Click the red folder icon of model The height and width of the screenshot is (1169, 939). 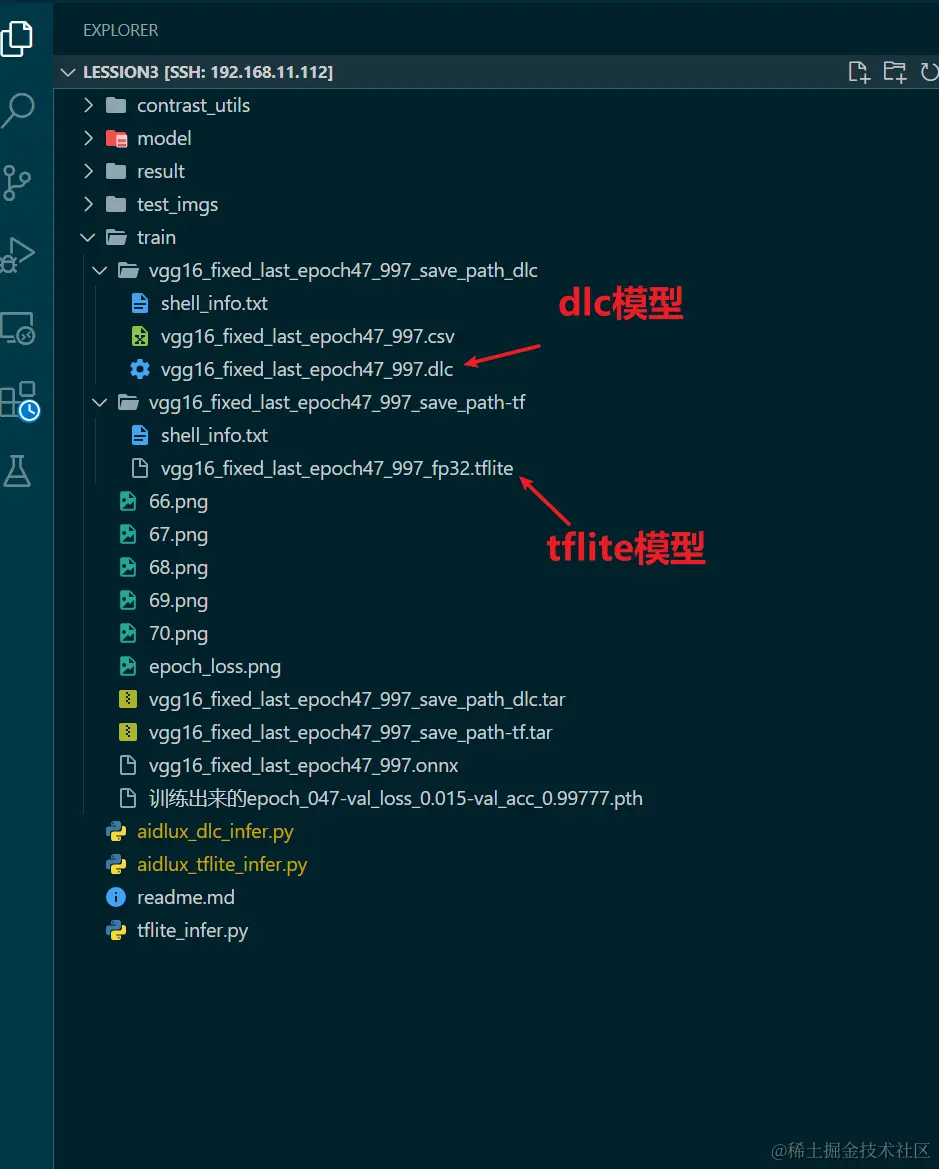coord(116,139)
